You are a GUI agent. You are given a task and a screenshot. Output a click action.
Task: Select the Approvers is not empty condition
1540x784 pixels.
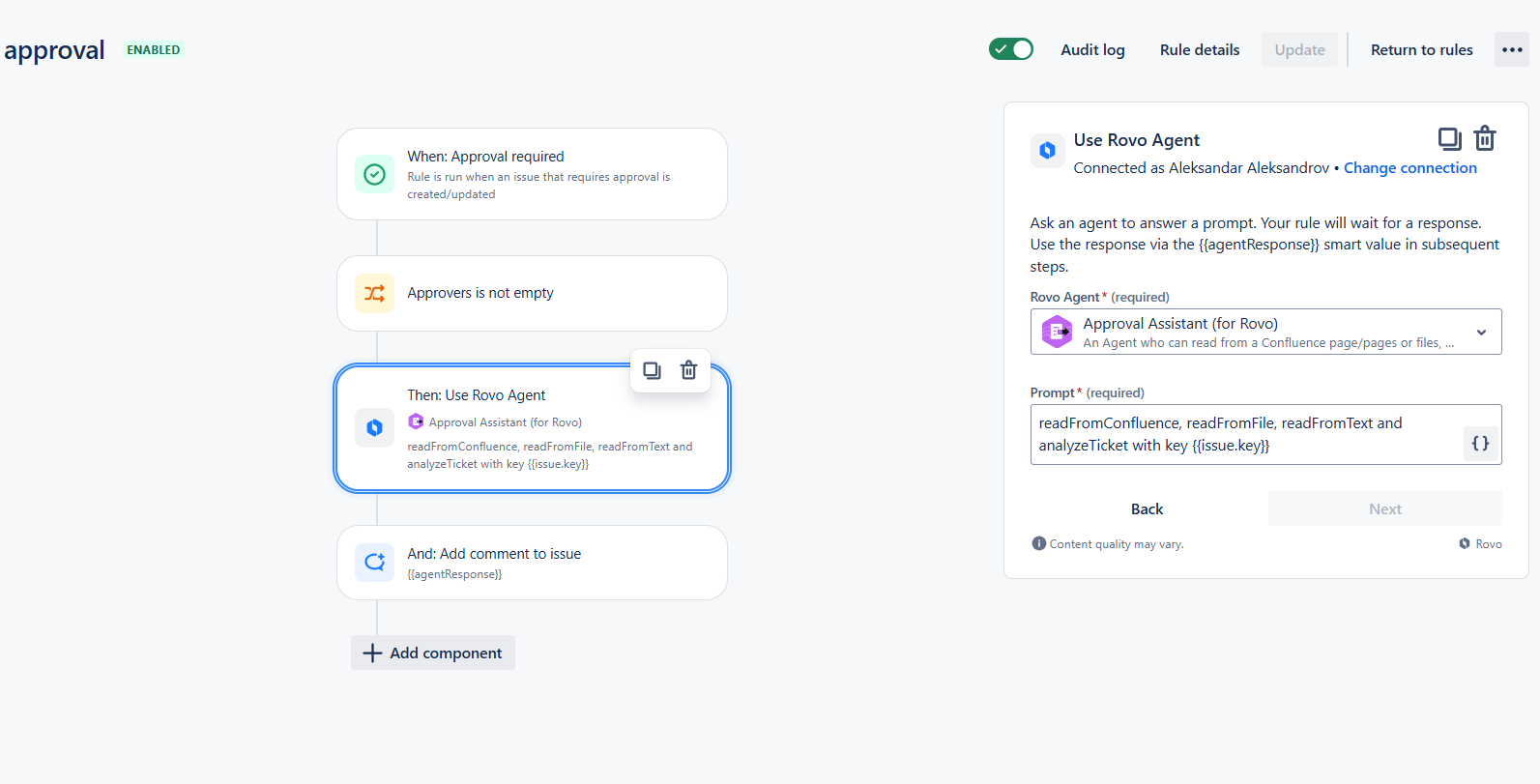pos(532,293)
